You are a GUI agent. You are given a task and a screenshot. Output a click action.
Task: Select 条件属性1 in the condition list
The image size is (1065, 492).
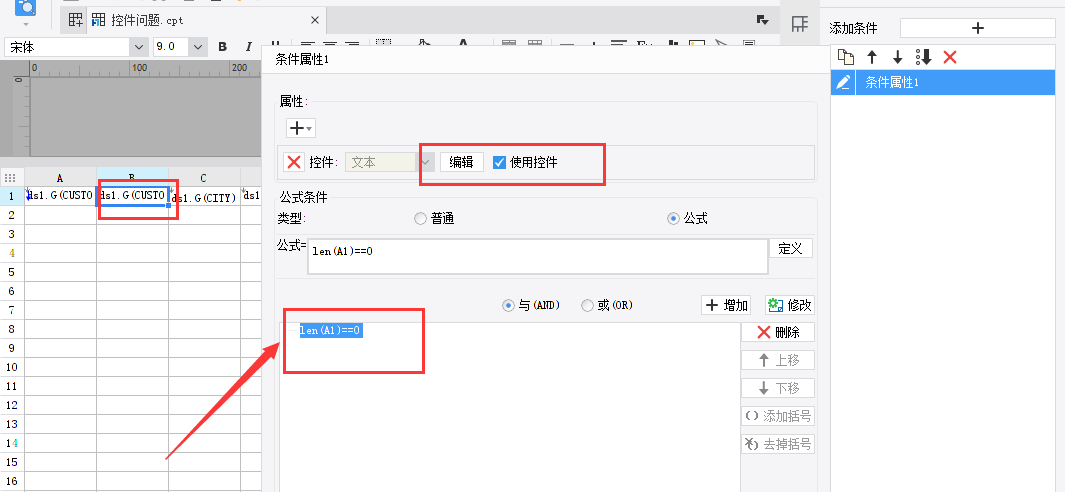(x=955, y=83)
